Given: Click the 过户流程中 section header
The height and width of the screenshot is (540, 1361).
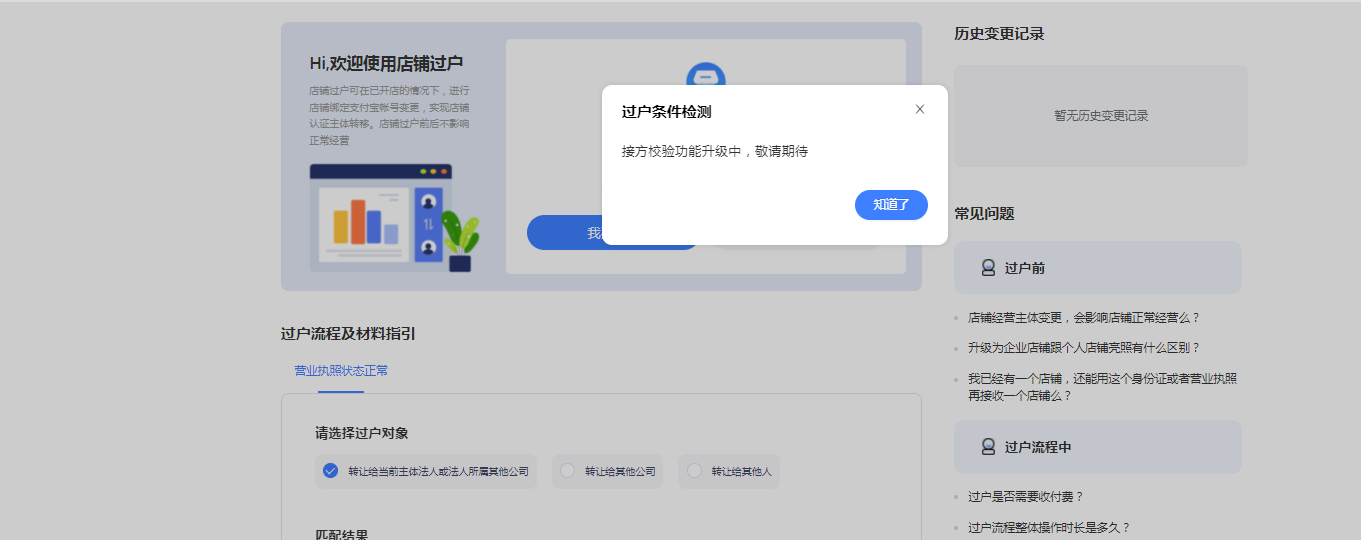Looking at the screenshot, I should coord(1098,447).
